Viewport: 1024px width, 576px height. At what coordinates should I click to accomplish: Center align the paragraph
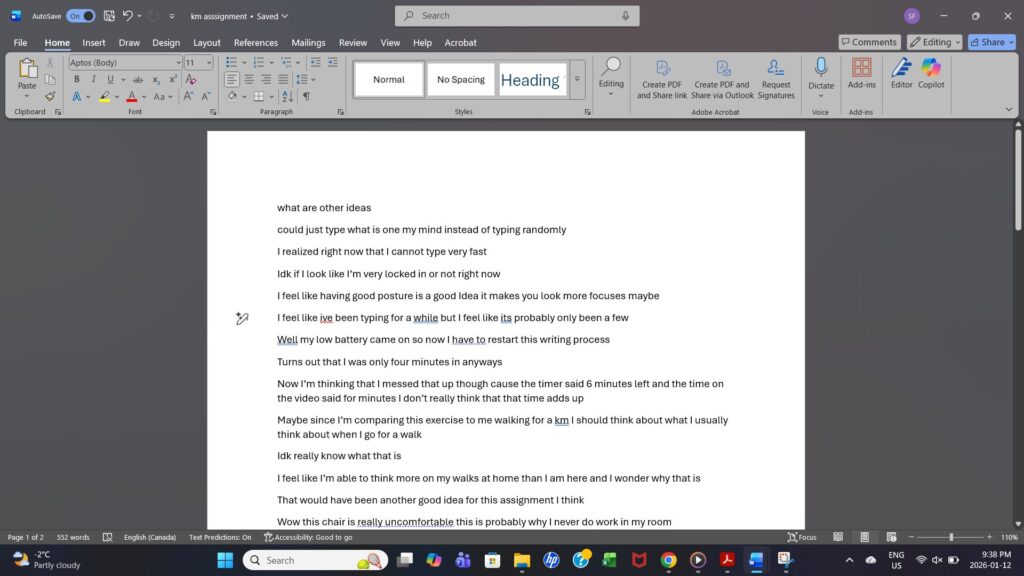(x=249, y=79)
